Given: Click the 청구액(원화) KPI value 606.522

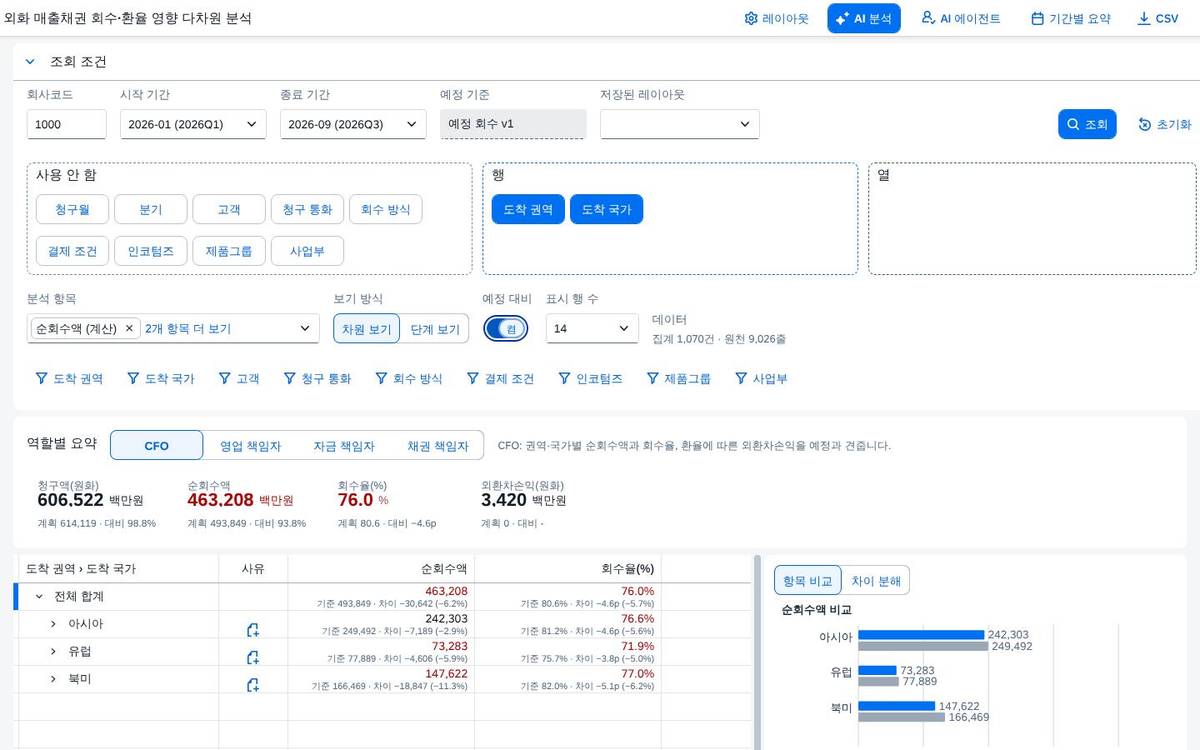Looking at the screenshot, I should coord(71,500).
